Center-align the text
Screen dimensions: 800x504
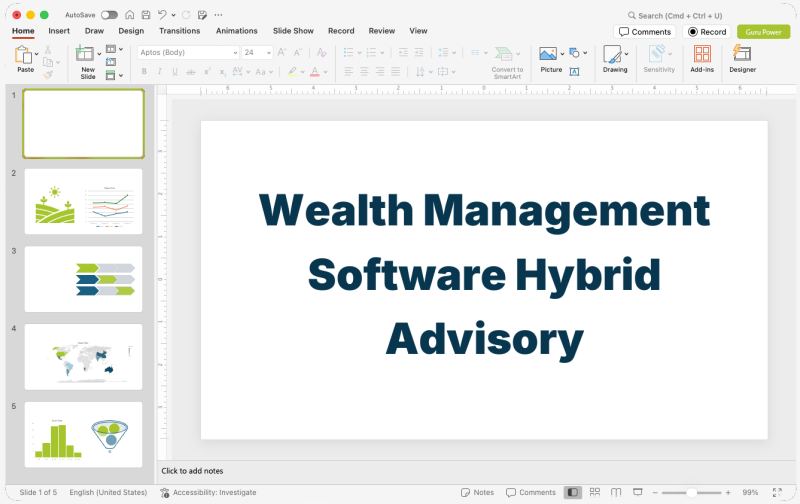click(364, 71)
